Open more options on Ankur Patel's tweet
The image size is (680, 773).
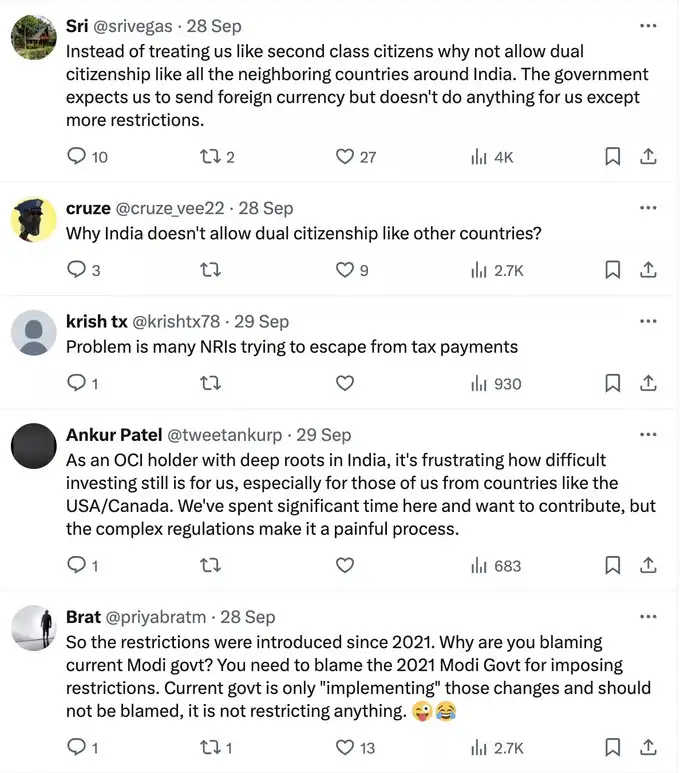(647, 435)
